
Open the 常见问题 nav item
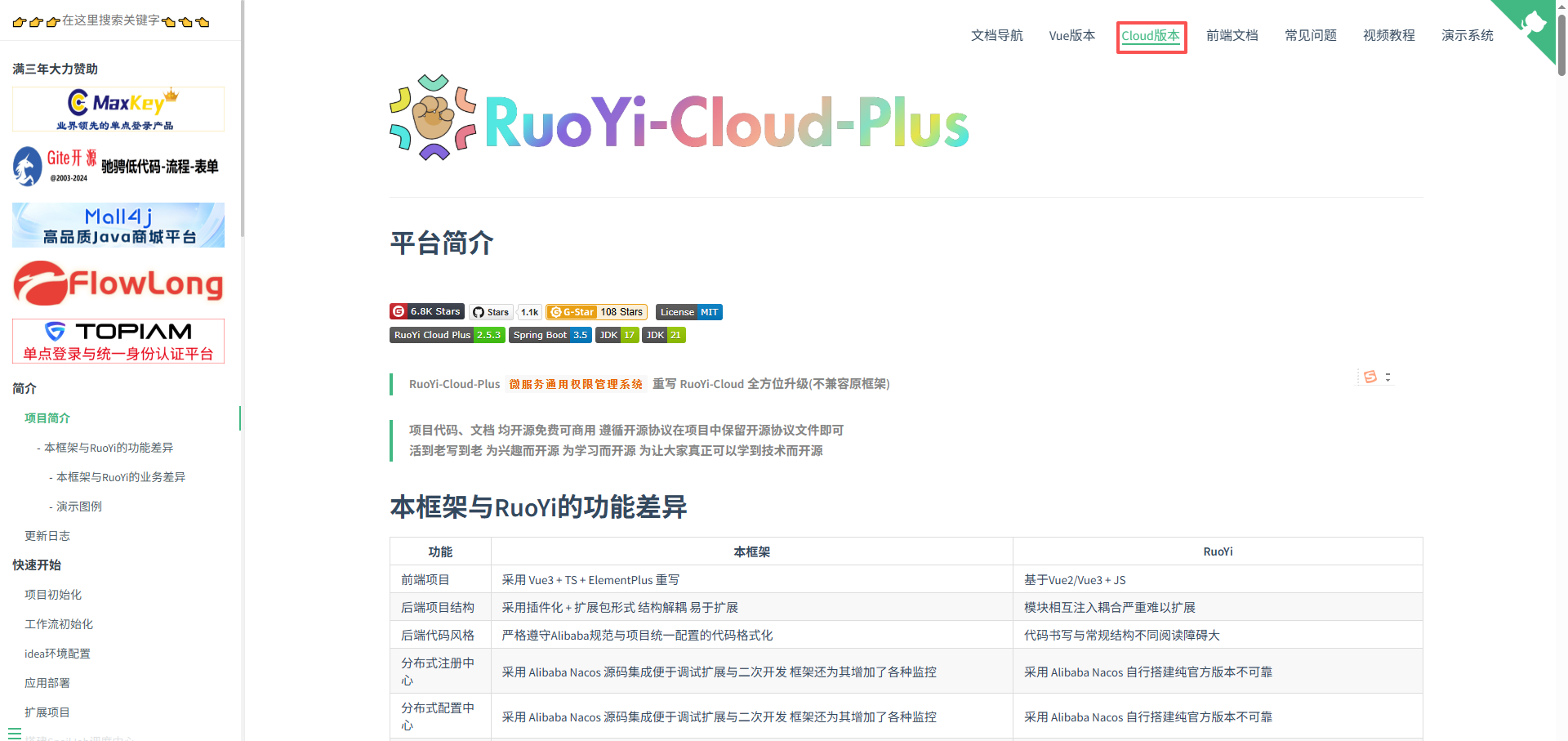pyautogui.click(x=1311, y=35)
